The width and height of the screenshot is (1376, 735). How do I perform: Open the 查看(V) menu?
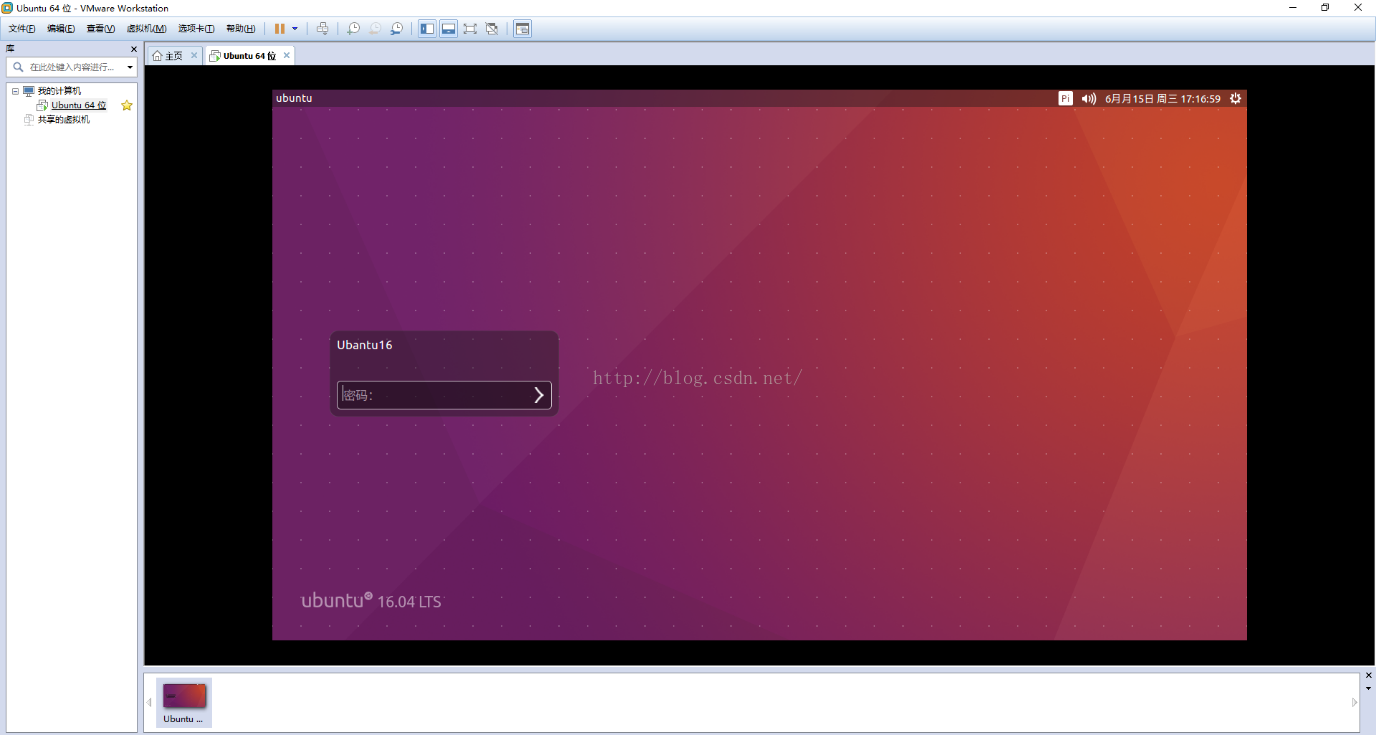[x=100, y=29]
